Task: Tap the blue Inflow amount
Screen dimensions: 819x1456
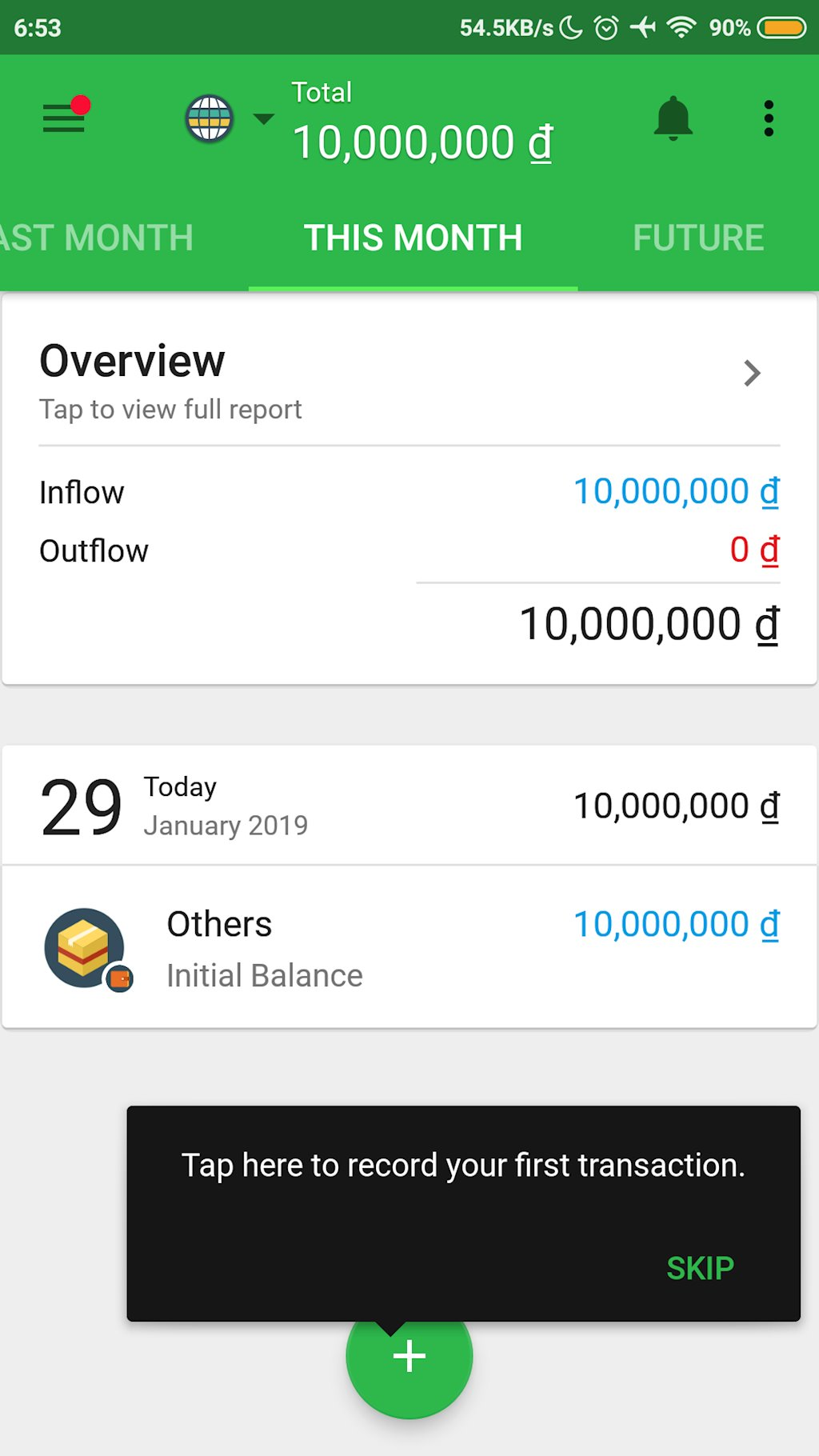Action: [676, 491]
